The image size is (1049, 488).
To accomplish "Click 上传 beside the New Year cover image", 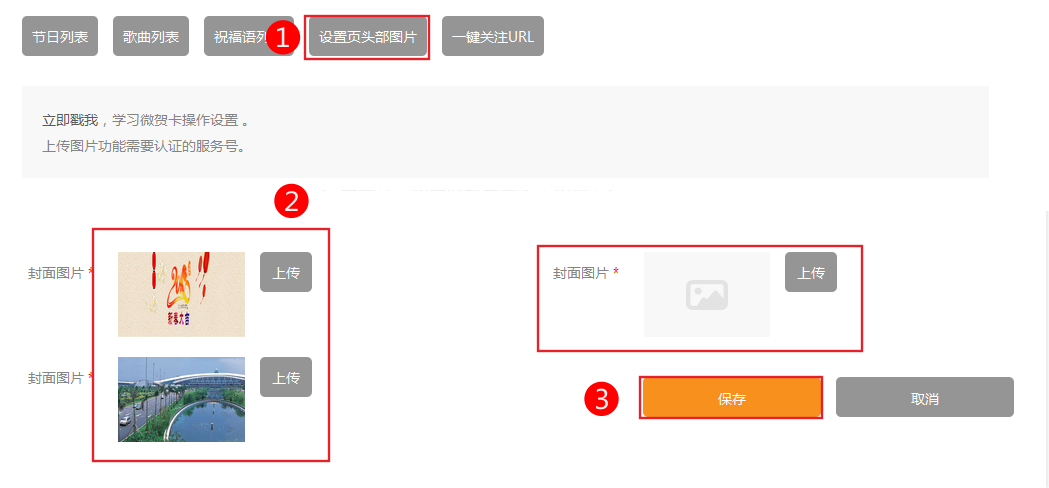I will (286, 272).
